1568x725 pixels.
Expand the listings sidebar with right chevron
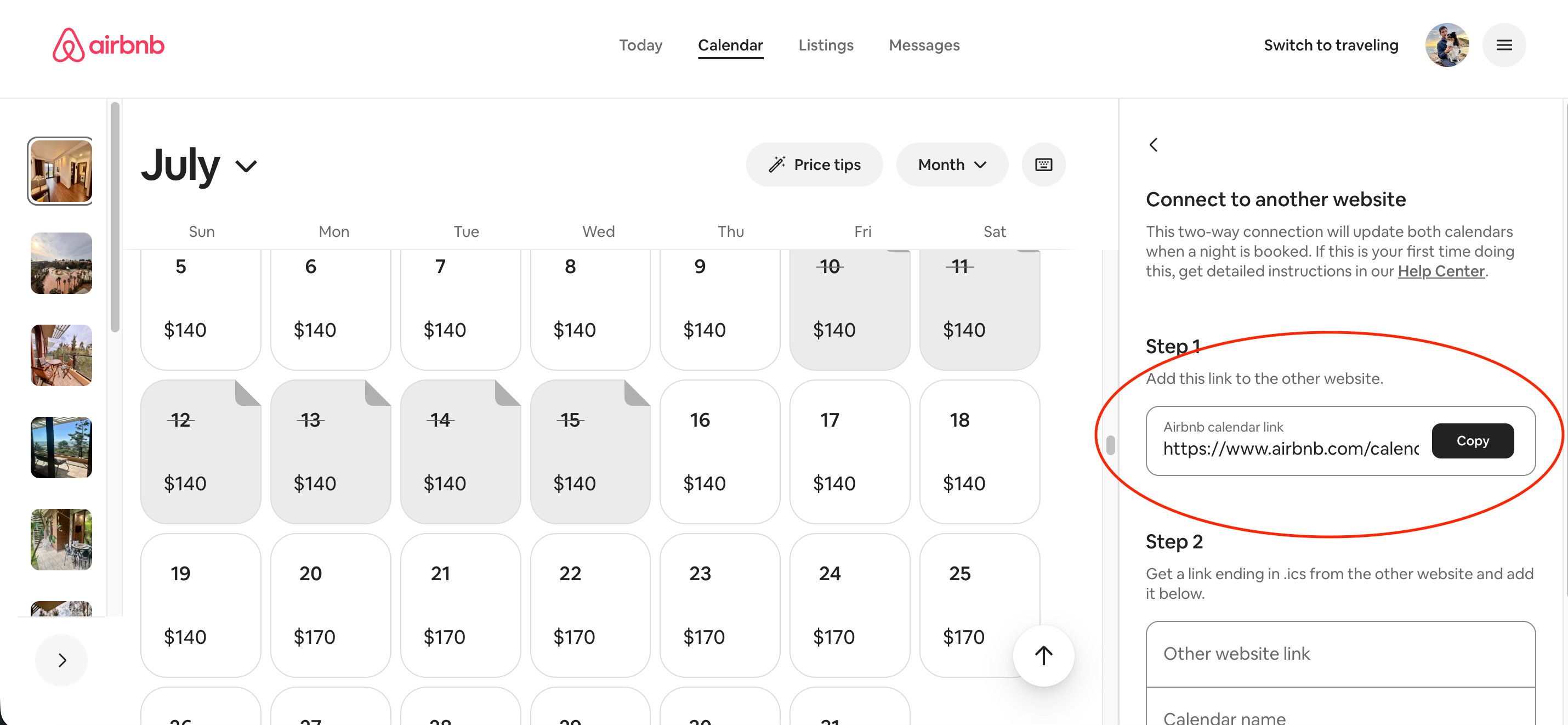pyautogui.click(x=61, y=660)
